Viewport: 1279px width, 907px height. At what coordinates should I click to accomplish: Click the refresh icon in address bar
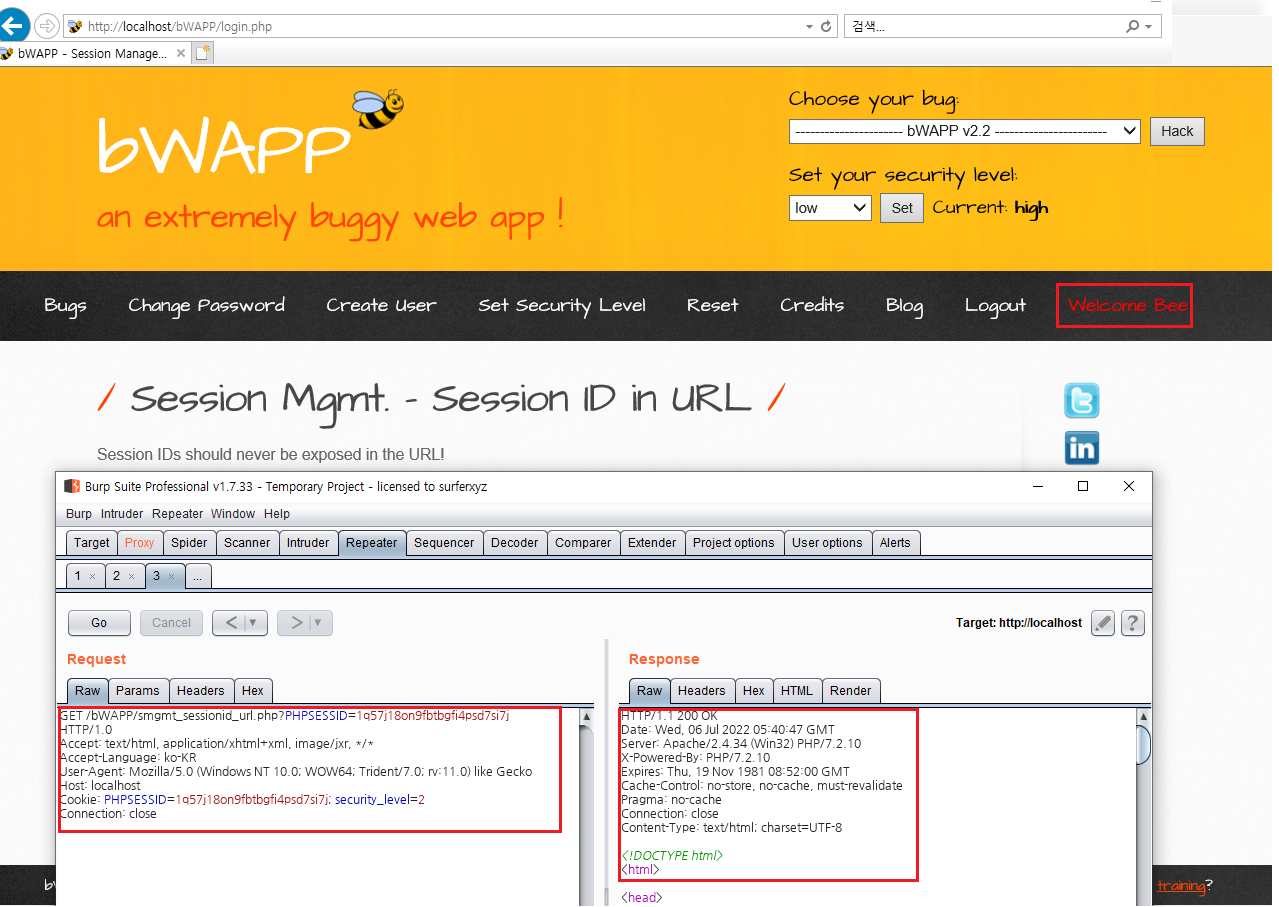point(826,27)
